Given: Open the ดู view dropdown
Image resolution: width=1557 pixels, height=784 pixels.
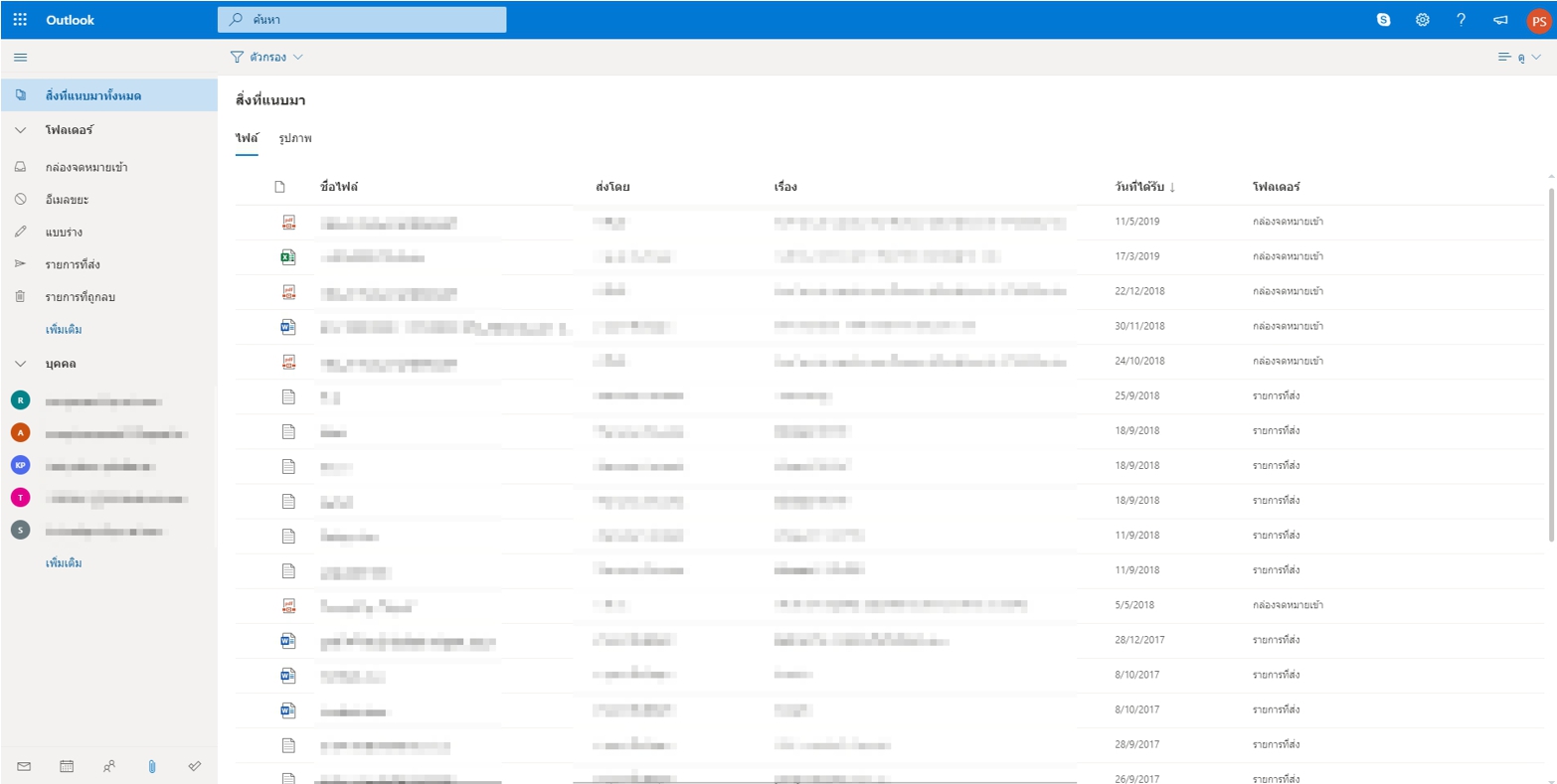Looking at the screenshot, I should 1519,58.
